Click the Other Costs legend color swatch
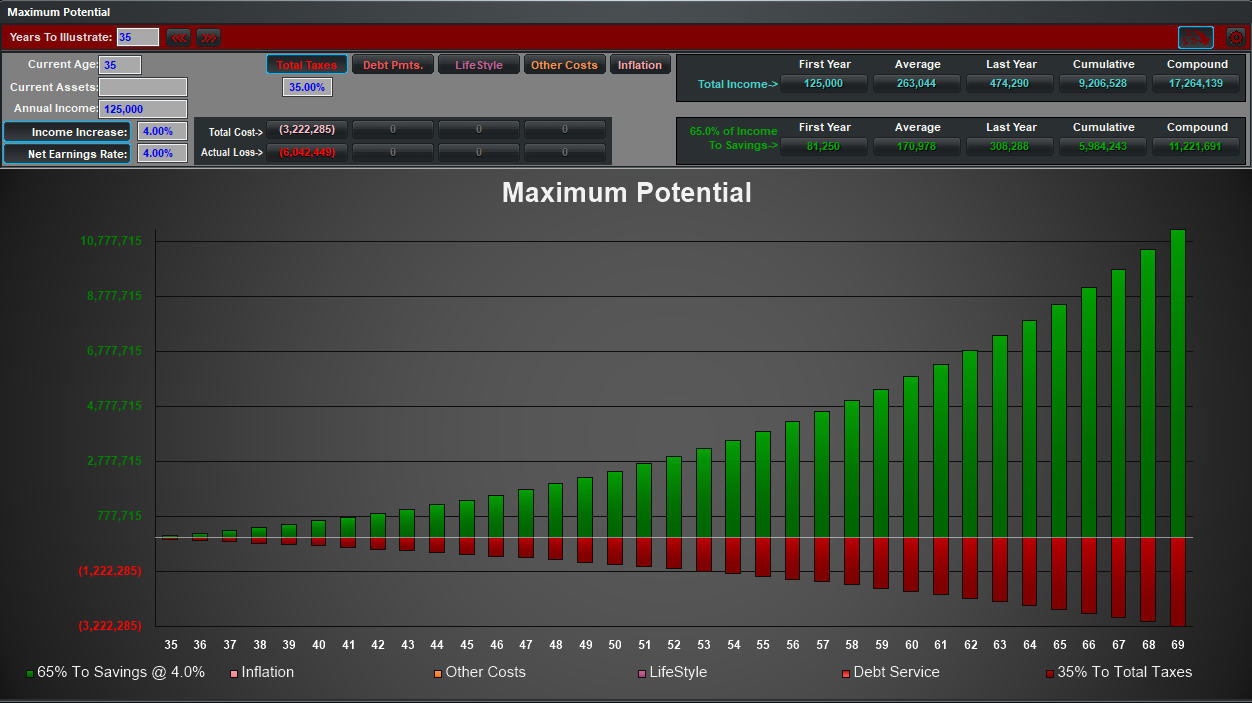This screenshot has height=703, width=1252. (438, 674)
